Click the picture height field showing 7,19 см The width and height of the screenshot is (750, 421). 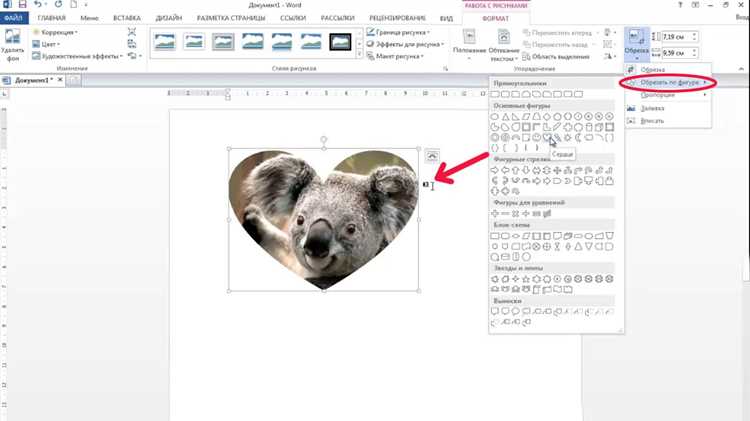pos(676,37)
